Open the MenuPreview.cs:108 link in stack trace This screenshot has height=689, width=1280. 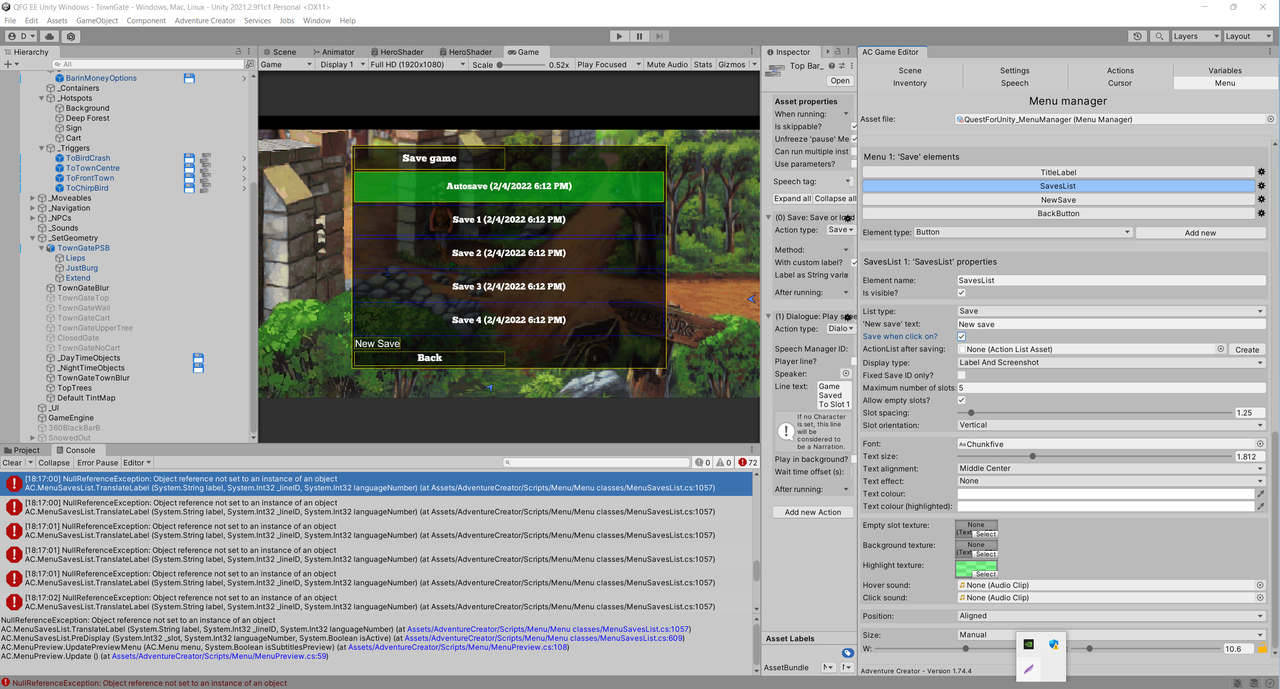458,647
